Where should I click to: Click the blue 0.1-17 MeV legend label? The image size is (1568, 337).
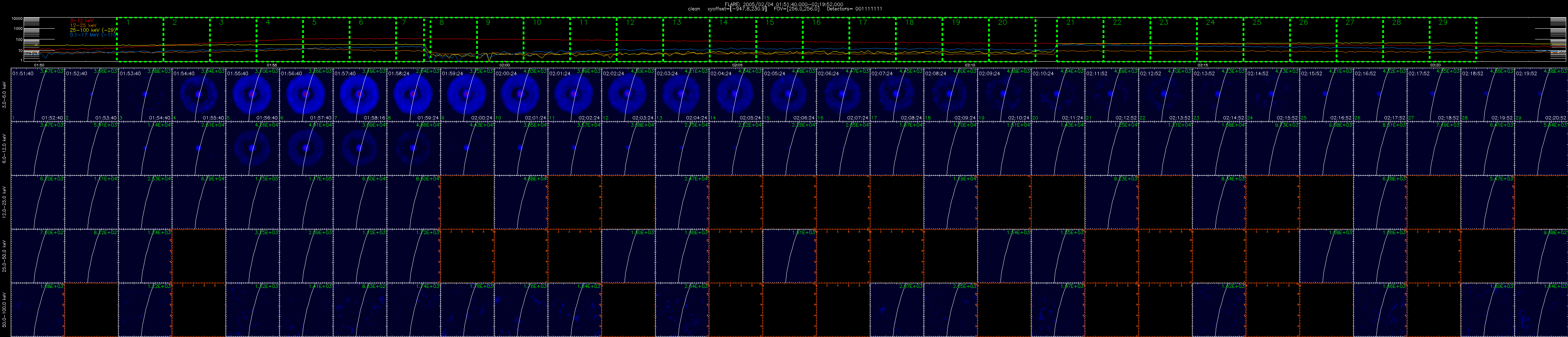point(93,35)
